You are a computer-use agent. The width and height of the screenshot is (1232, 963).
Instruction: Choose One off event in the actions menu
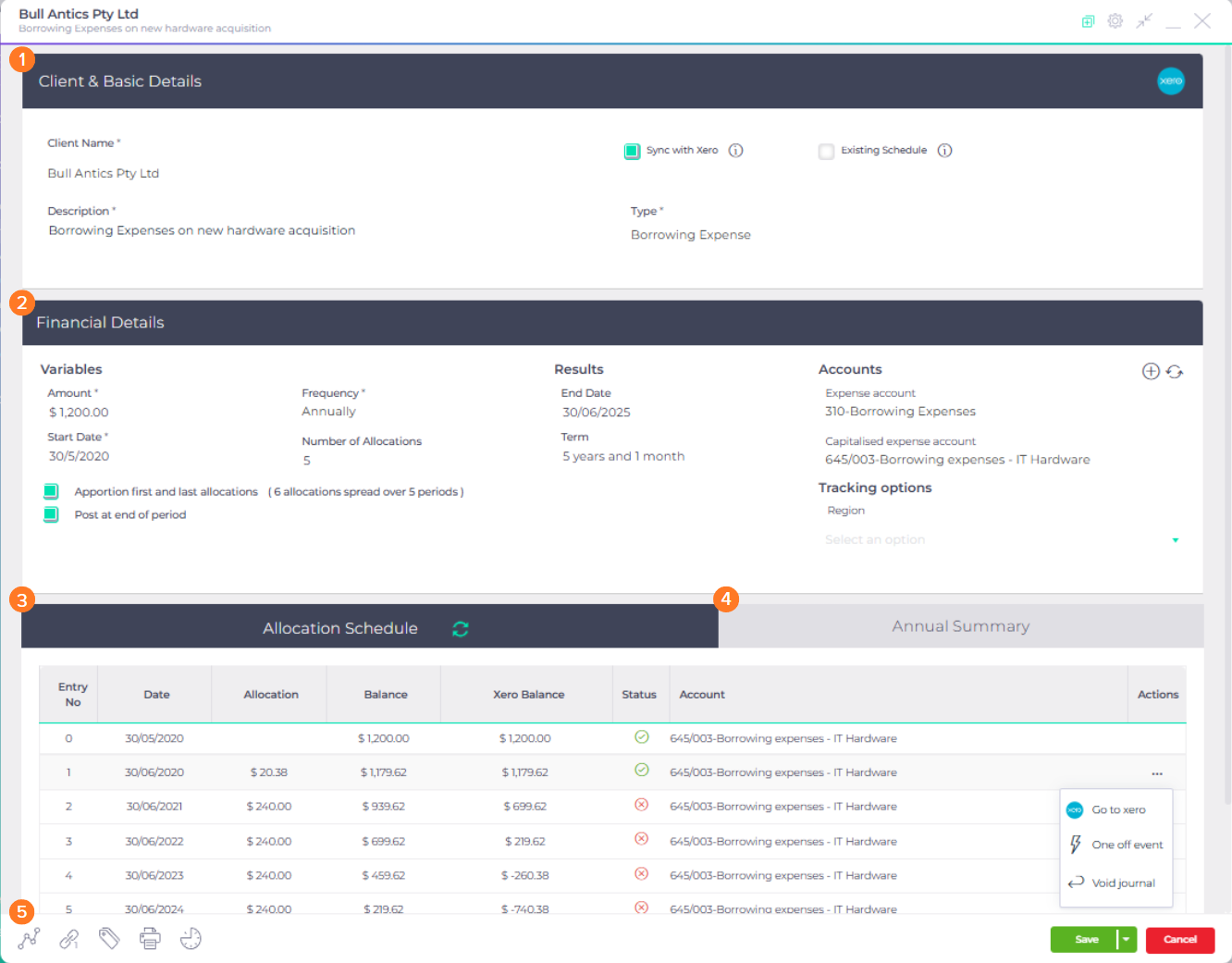point(1127,845)
